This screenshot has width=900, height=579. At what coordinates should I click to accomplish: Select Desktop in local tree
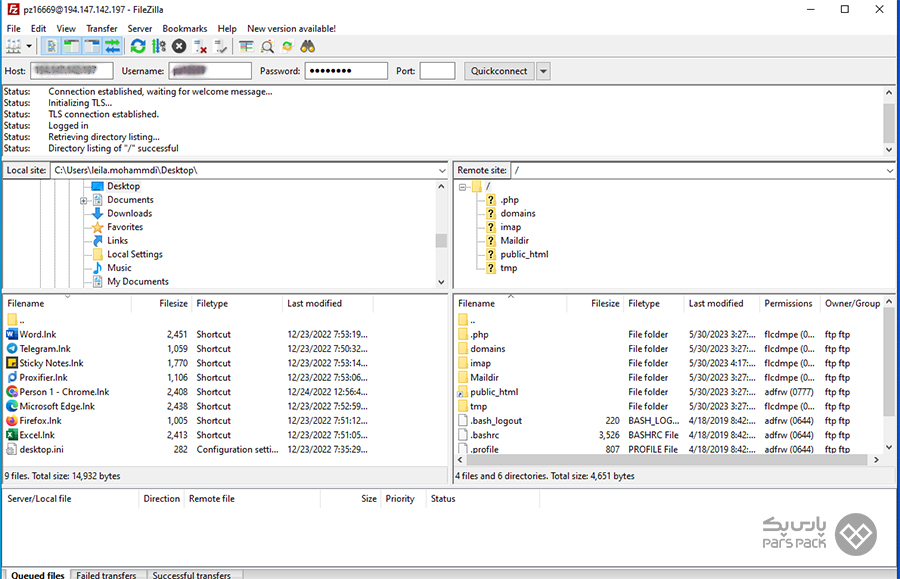pos(123,186)
